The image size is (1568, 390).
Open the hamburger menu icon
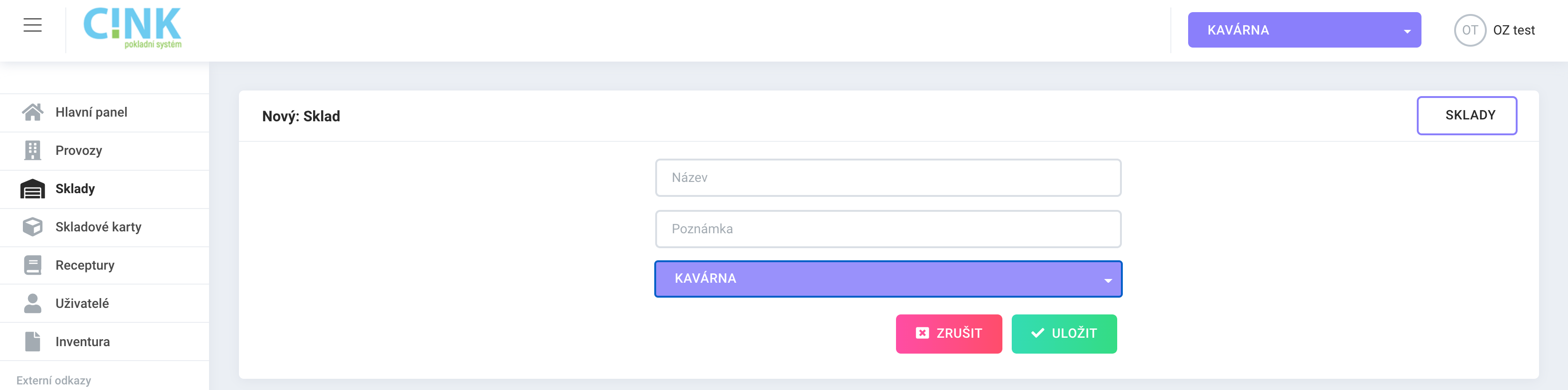(32, 25)
